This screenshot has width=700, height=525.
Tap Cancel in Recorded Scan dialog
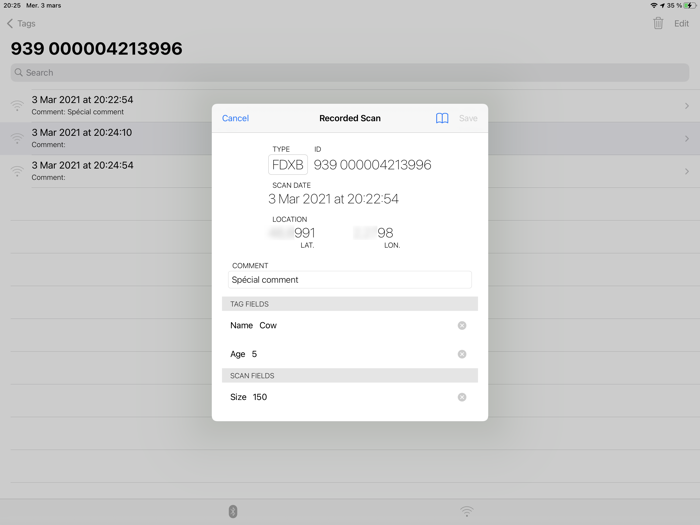pos(235,118)
